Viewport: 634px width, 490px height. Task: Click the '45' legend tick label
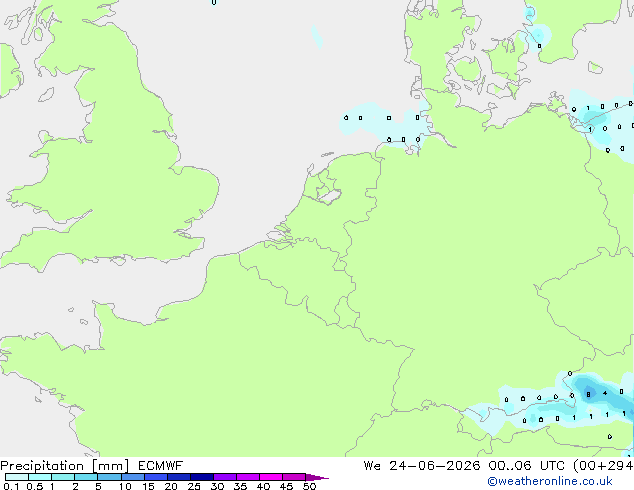tap(286, 486)
